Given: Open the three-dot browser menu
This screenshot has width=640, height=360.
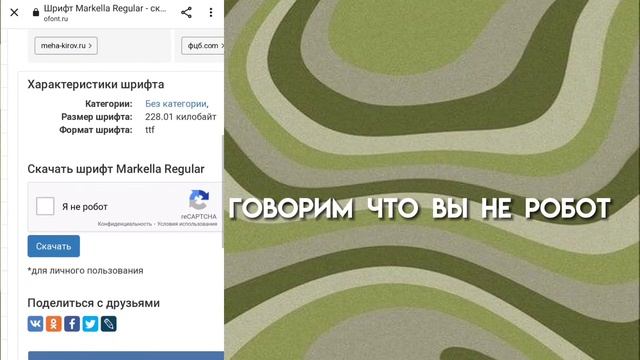Looking at the screenshot, I should click(211, 13).
